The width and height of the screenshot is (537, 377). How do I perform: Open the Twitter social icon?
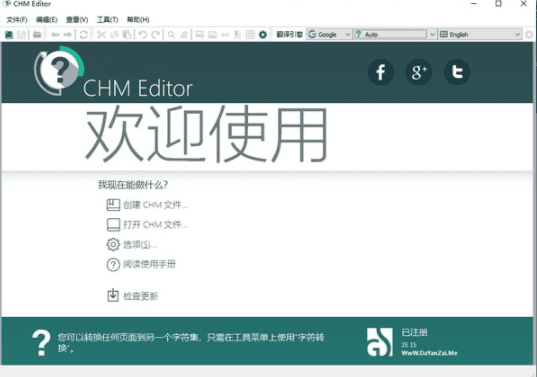[457, 72]
